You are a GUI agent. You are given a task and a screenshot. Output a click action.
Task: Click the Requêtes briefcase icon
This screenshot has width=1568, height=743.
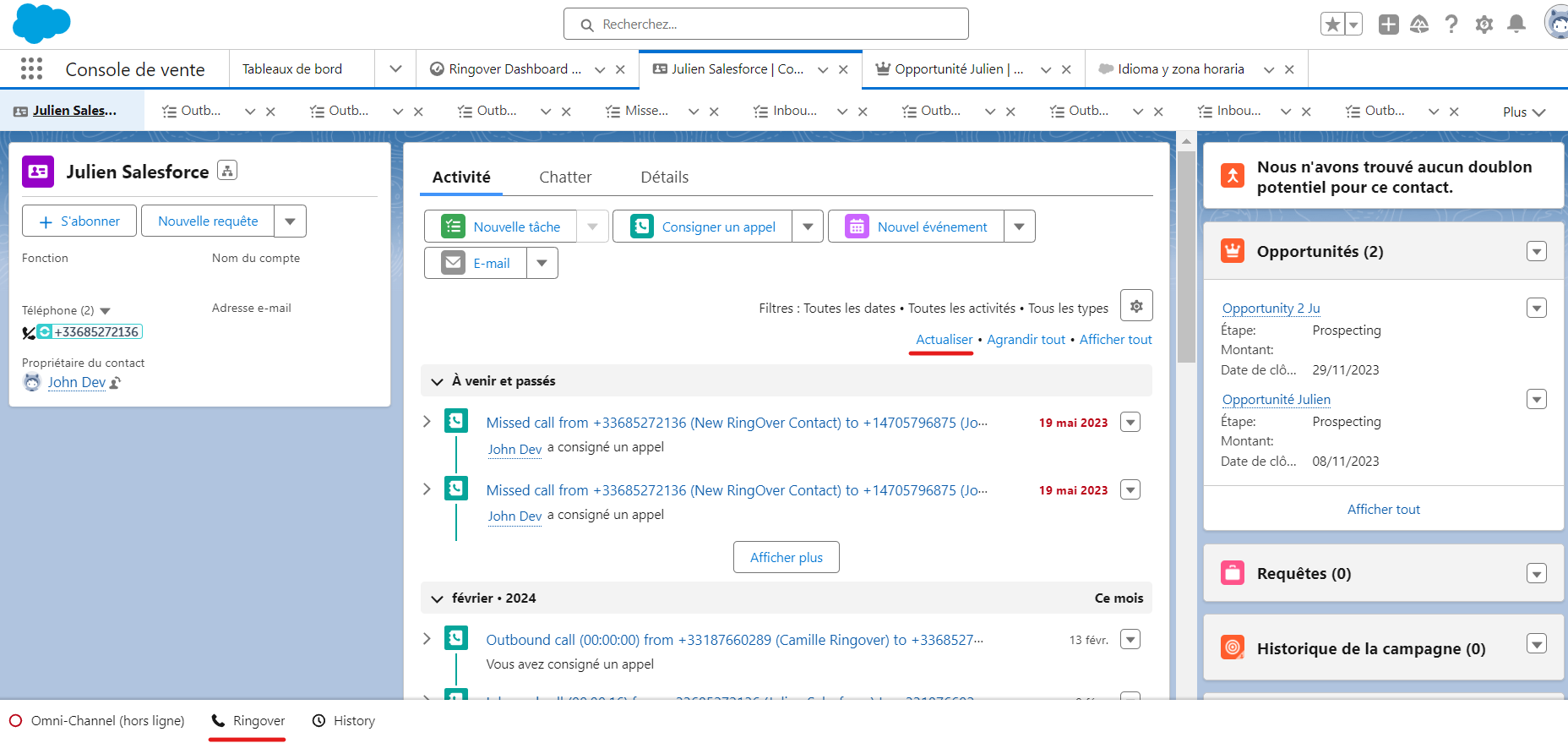coord(1233,573)
